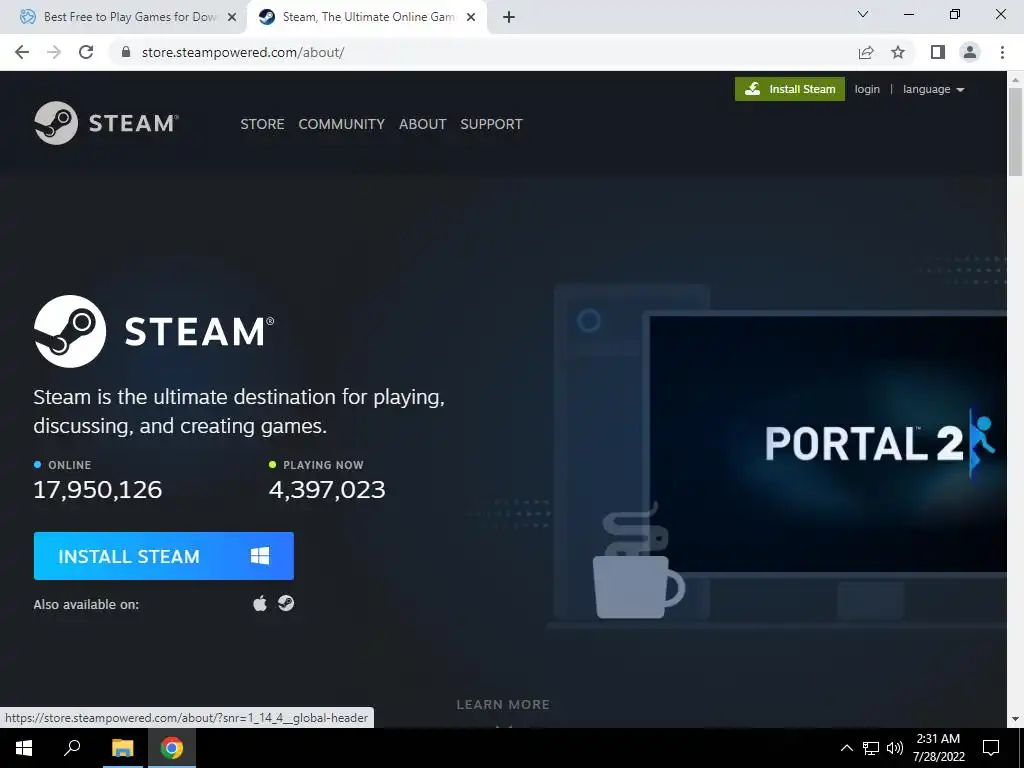The width and height of the screenshot is (1024, 768).
Task: Open a new browser tab
Action: coord(509,17)
